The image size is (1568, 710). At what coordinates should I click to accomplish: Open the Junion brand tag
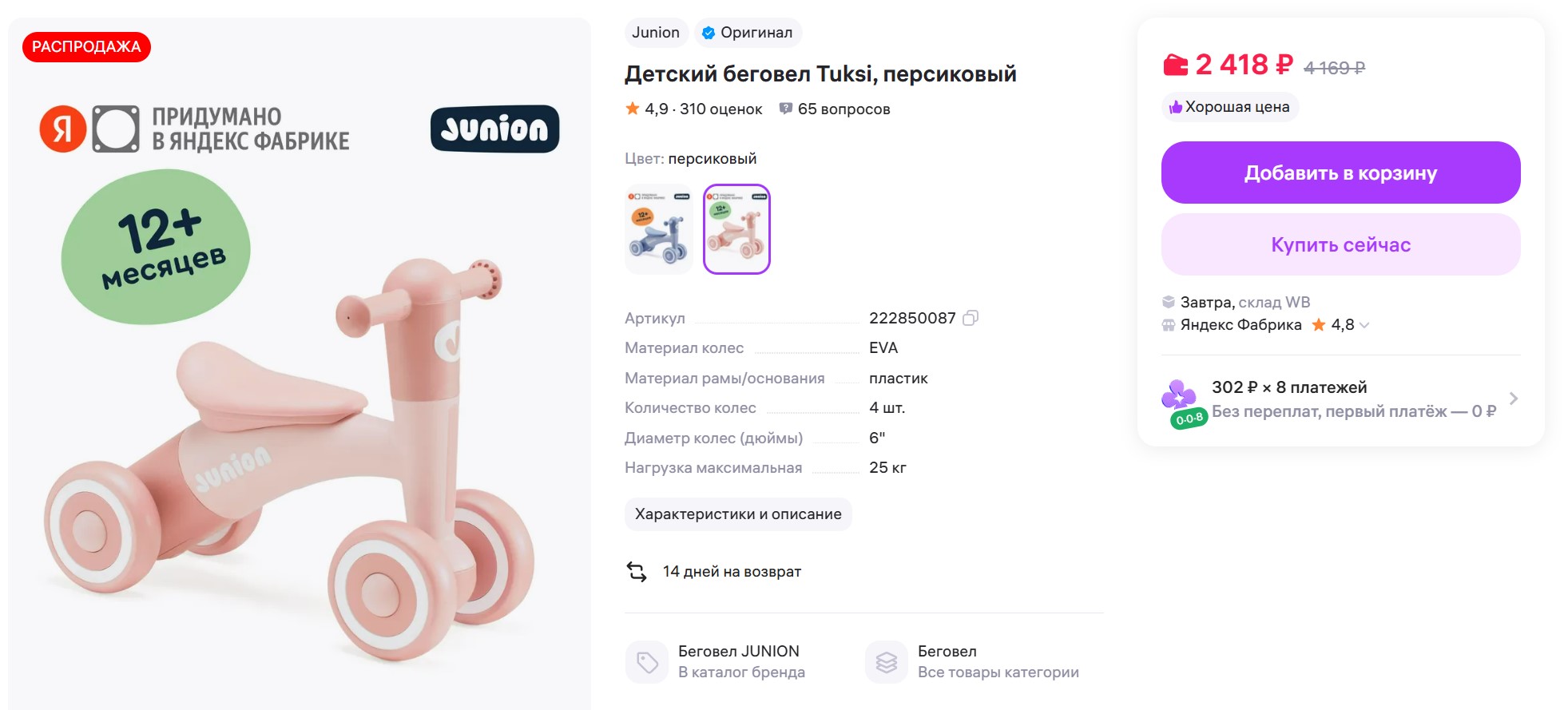point(656,33)
